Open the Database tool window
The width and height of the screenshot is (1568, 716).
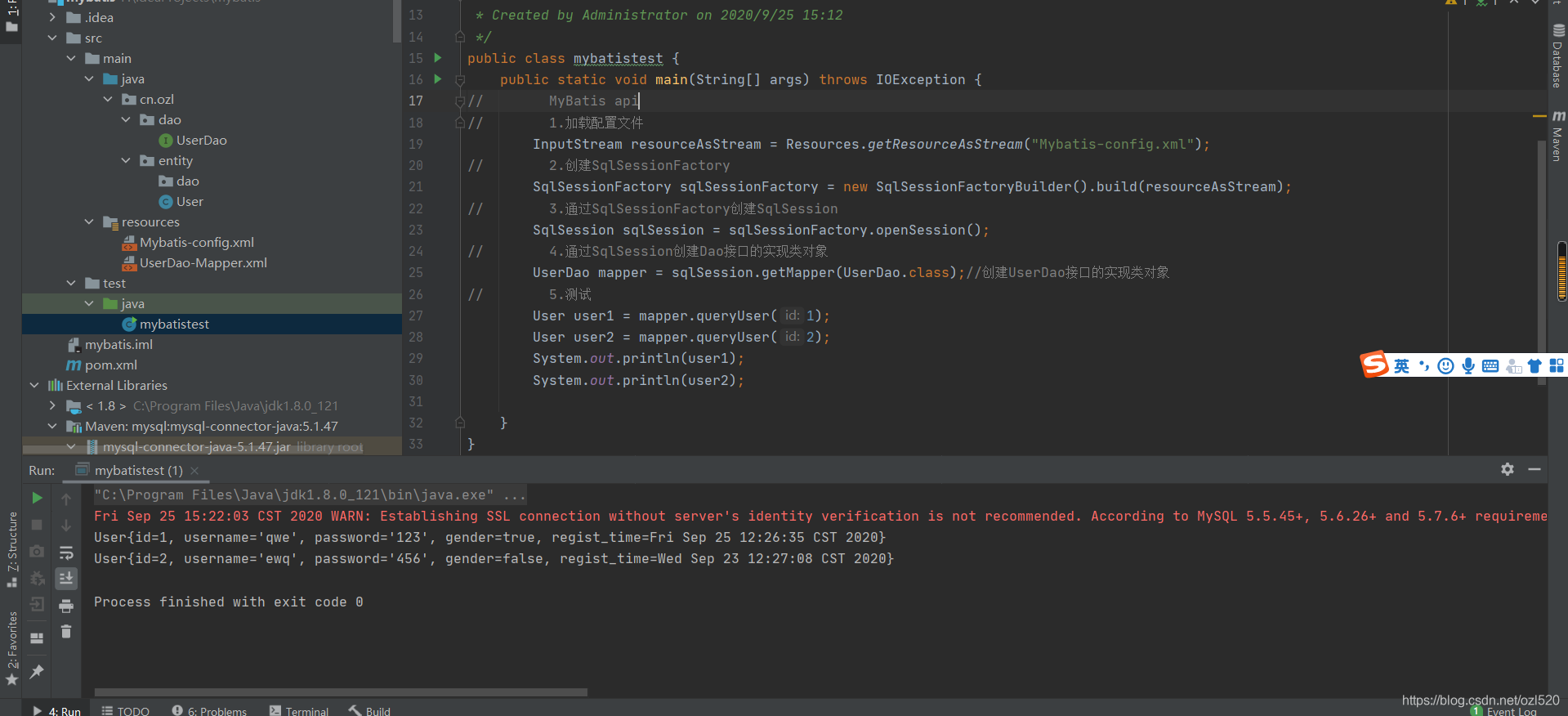point(1557,56)
